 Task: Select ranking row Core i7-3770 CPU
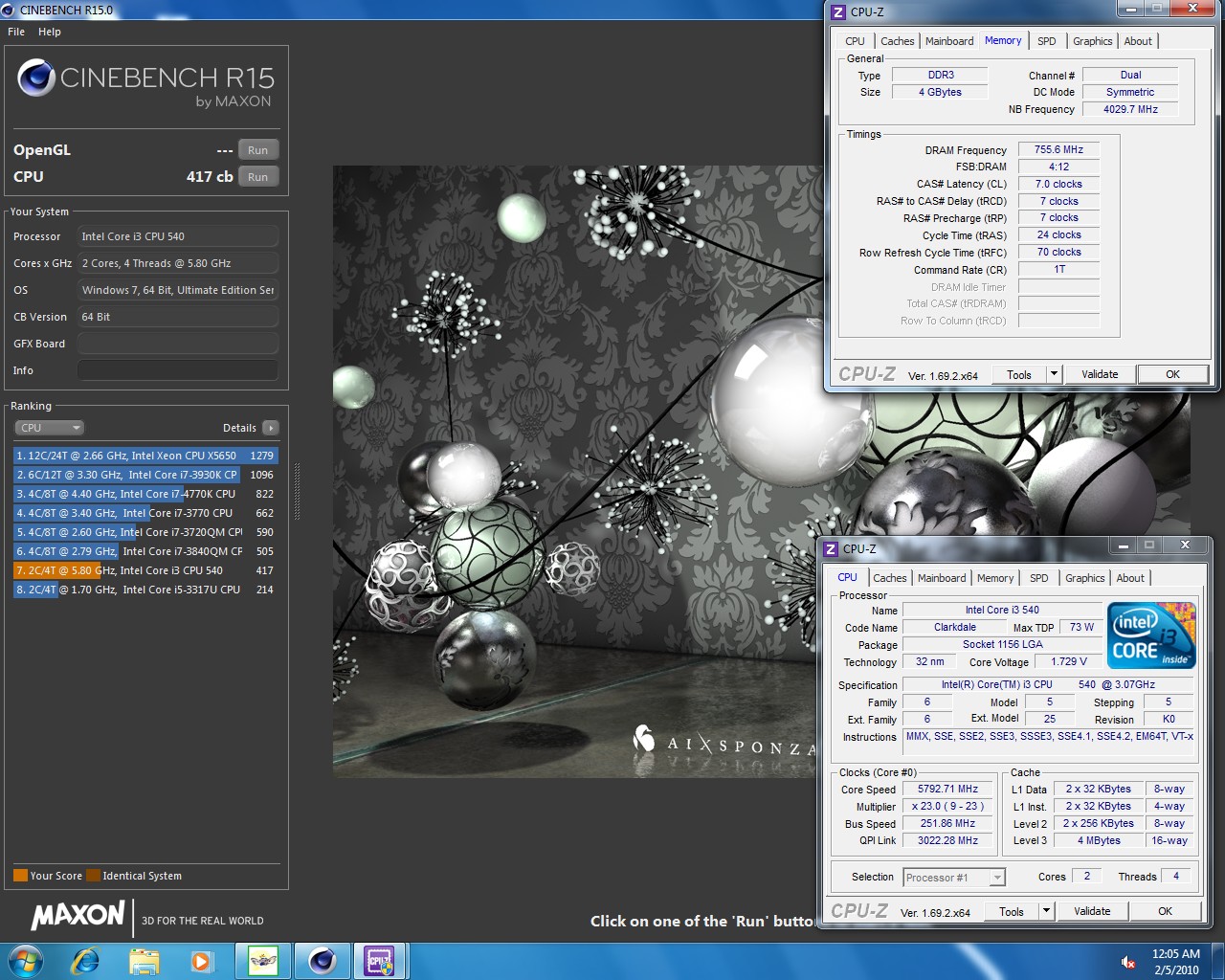click(145, 513)
